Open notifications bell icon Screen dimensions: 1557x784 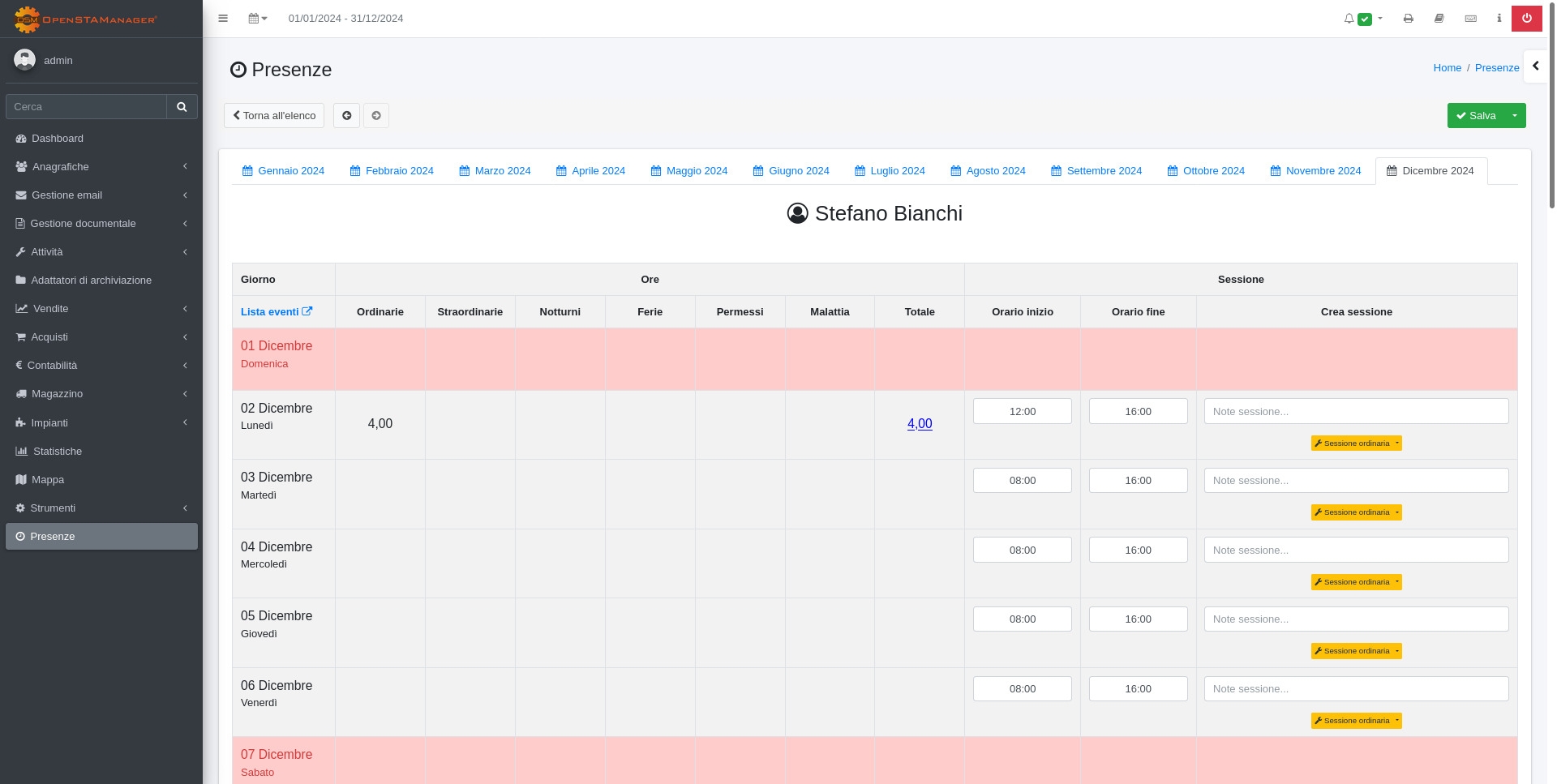(x=1349, y=18)
